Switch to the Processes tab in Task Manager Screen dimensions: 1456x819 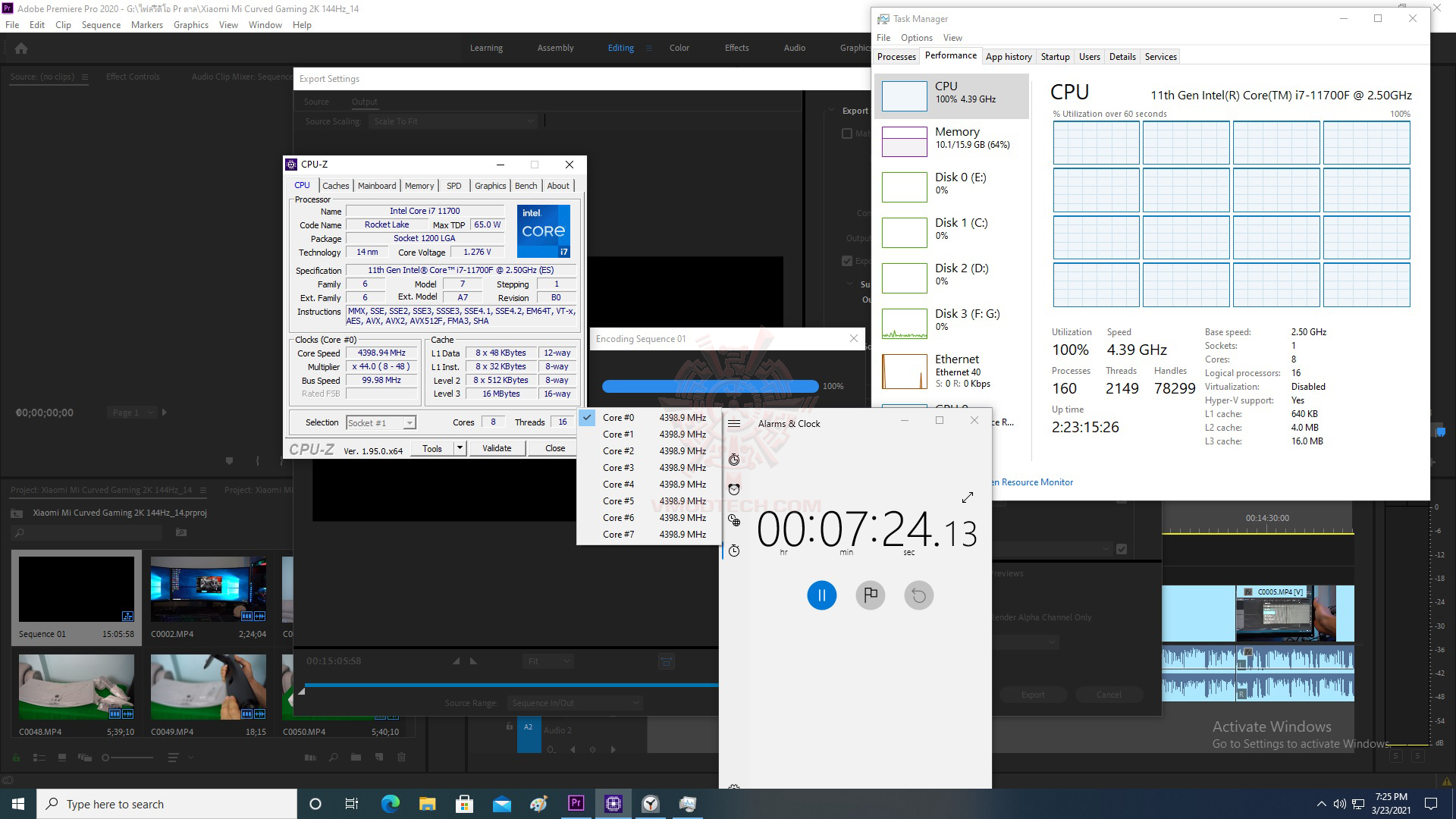tap(896, 57)
